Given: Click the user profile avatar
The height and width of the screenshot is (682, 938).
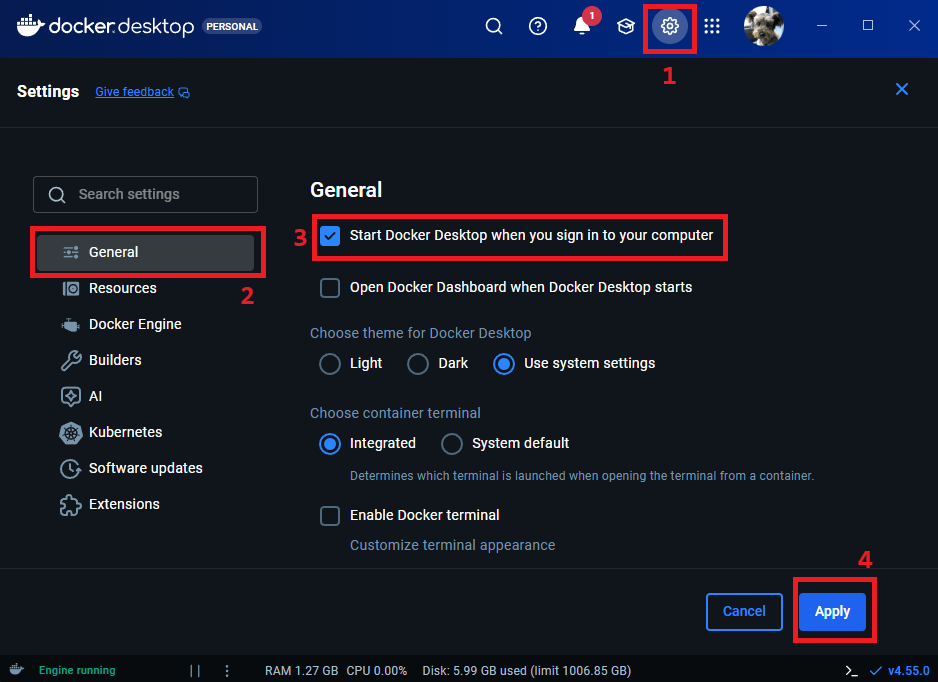Looking at the screenshot, I should pyautogui.click(x=764, y=26).
